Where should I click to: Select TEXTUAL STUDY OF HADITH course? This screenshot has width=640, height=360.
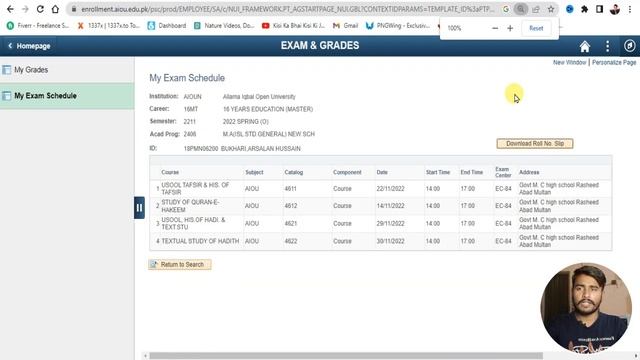point(200,241)
